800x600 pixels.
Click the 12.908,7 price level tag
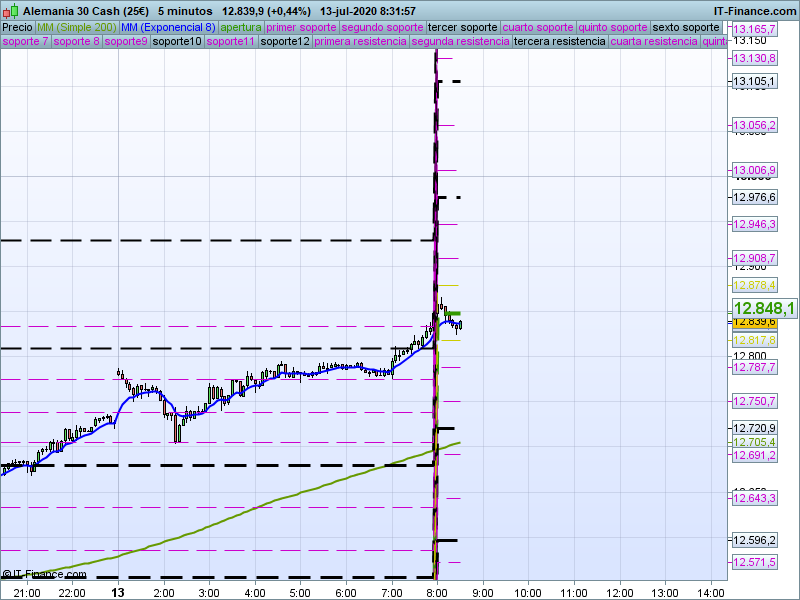(x=754, y=258)
